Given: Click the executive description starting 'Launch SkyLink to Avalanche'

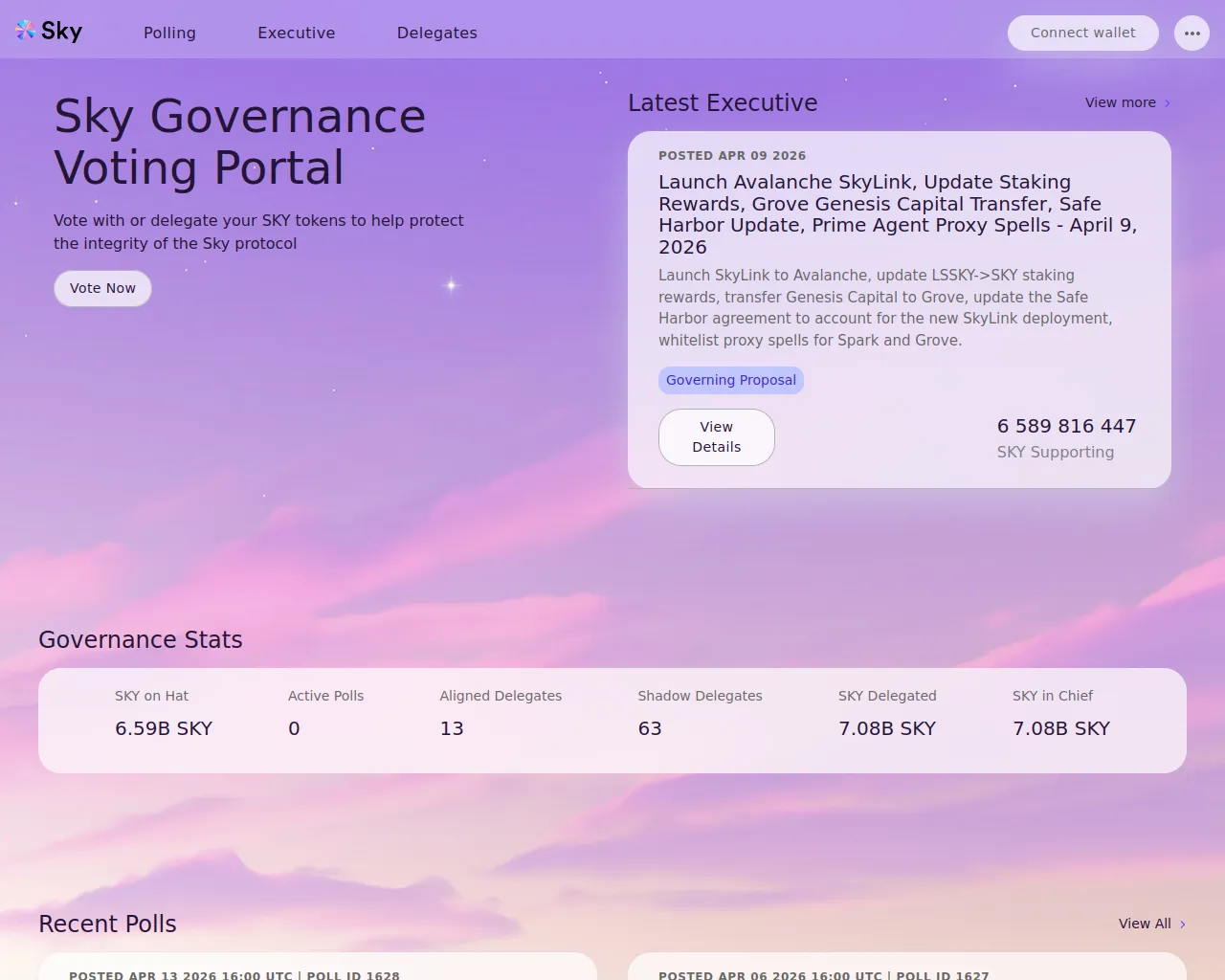Looking at the screenshot, I should click(885, 308).
